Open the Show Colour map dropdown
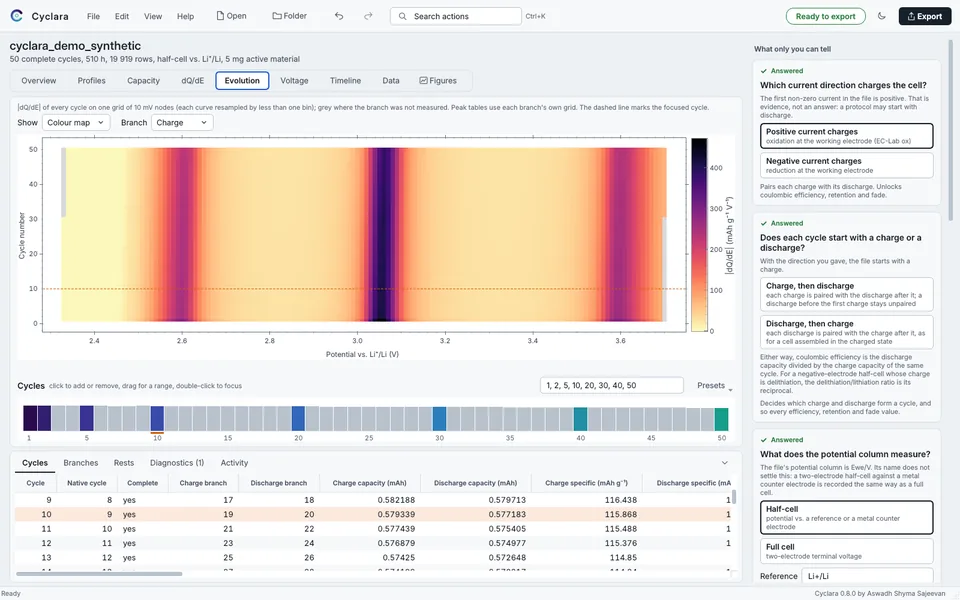 76,122
